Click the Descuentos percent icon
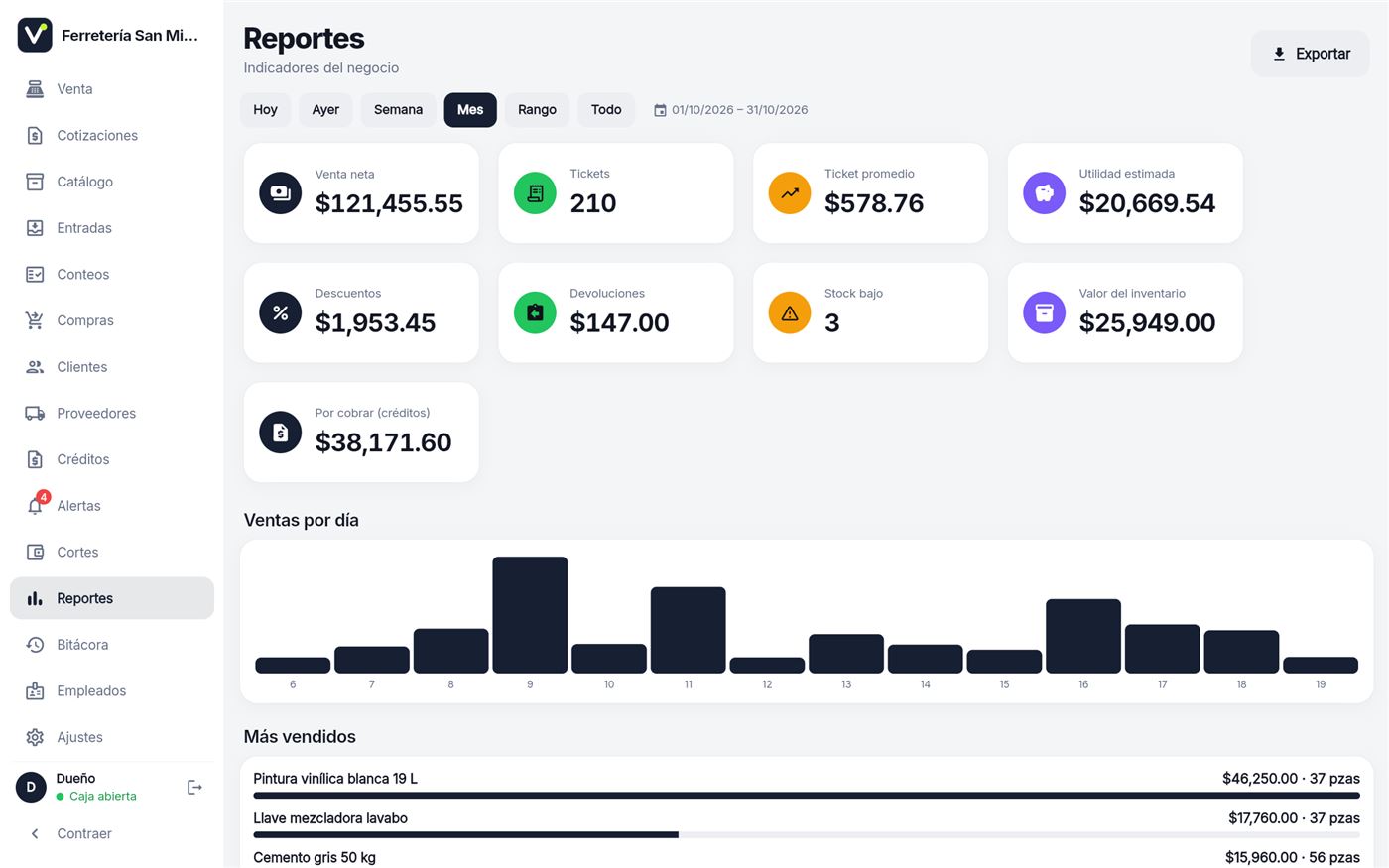Viewport: 1389px width, 868px height. [x=280, y=312]
